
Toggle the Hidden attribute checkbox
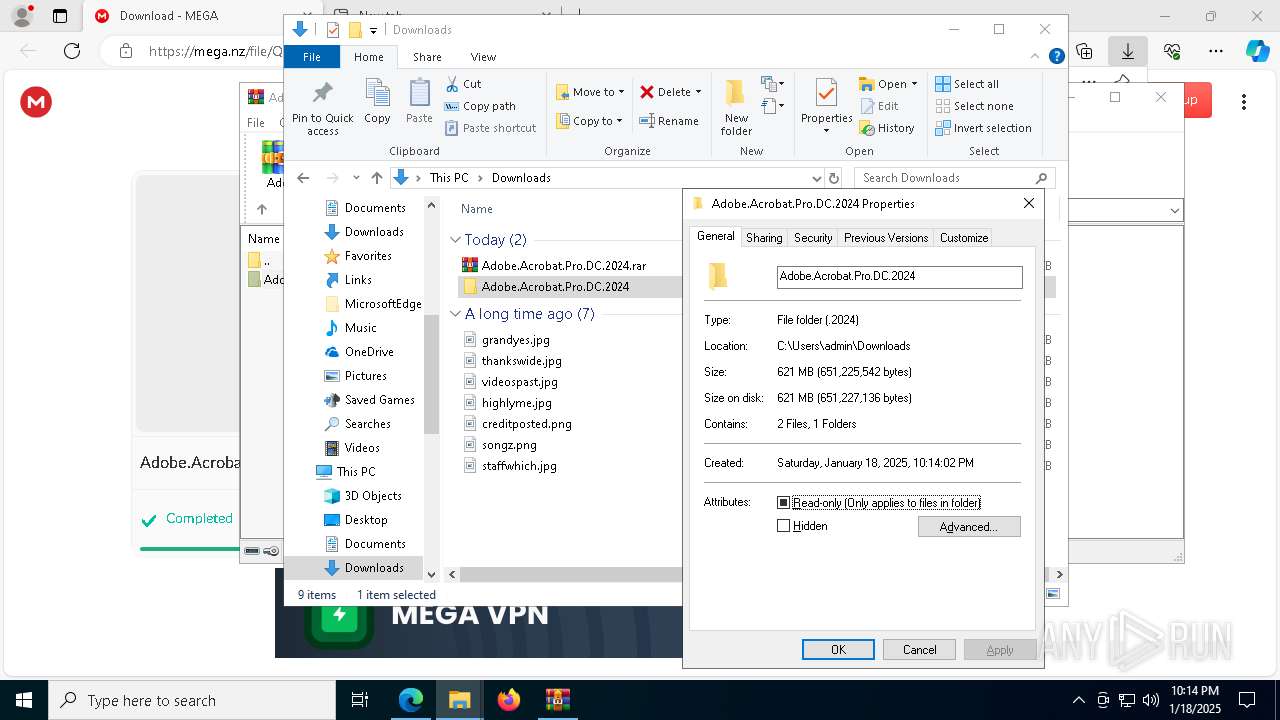pyautogui.click(x=784, y=526)
